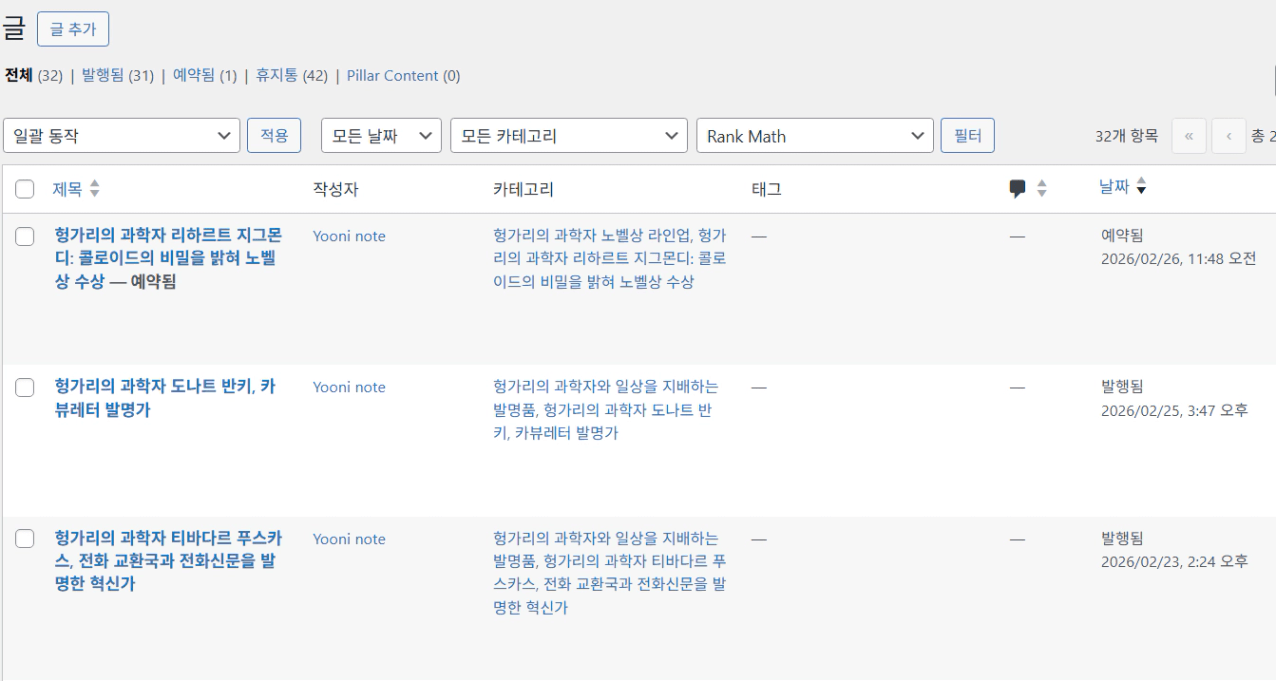This screenshot has width=1276, height=681.
Task: Open the 모든 카테고리 category dropdown
Action: (568, 136)
